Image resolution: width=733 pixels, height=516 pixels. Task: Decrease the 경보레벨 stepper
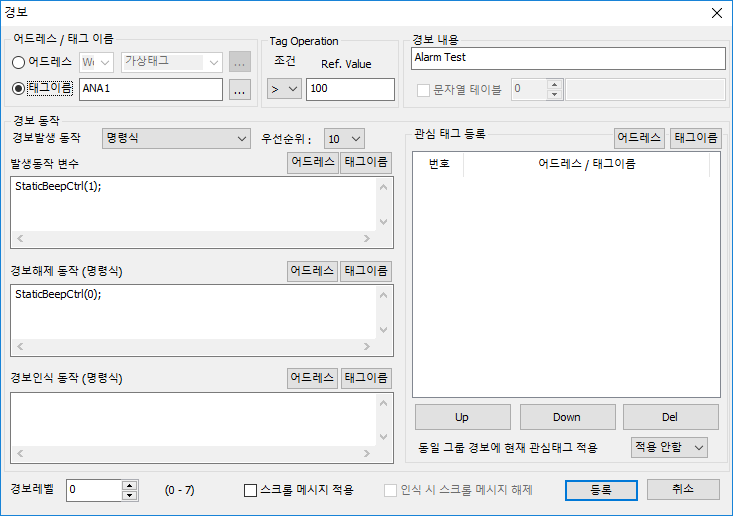tap(129, 495)
